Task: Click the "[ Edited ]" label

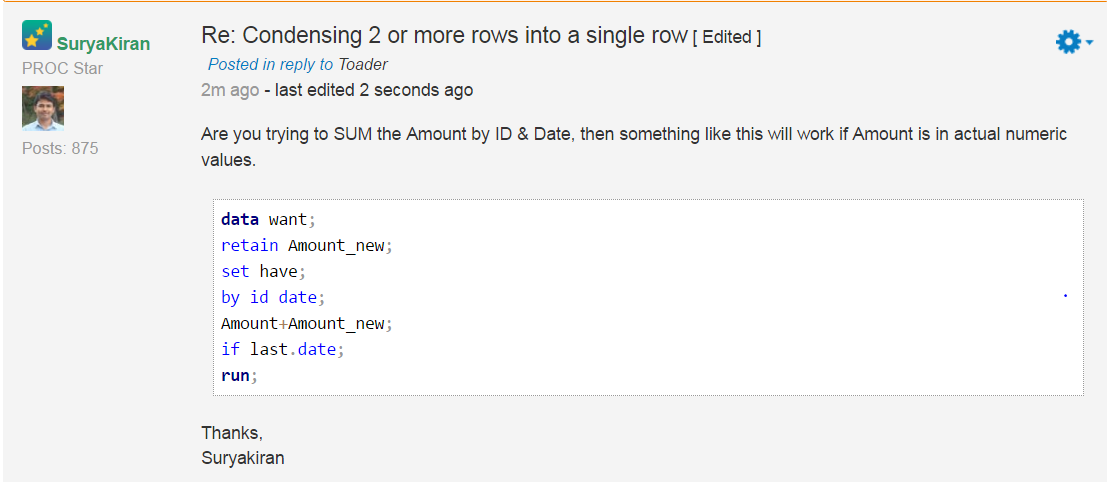Action: tap(727, 37)
